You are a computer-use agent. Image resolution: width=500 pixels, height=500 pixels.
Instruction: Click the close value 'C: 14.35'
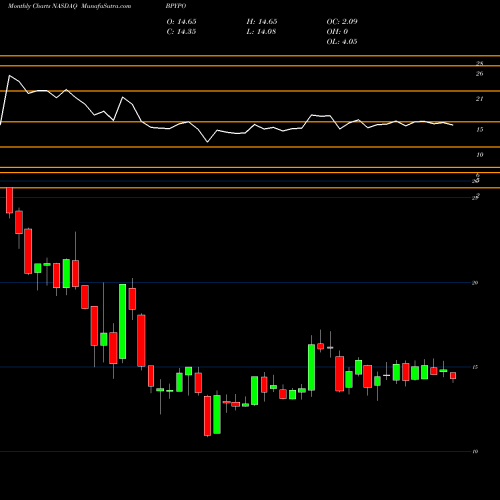click(181, 32)
